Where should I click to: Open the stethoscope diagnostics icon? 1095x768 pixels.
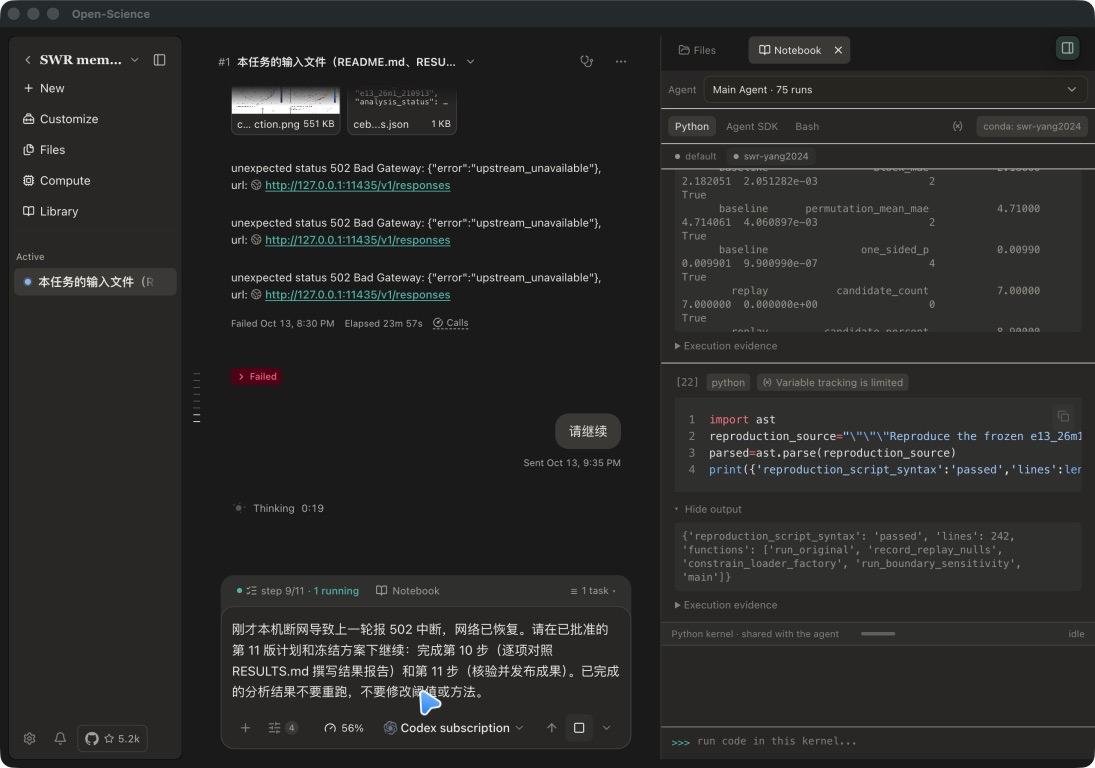tap(587, 61)
